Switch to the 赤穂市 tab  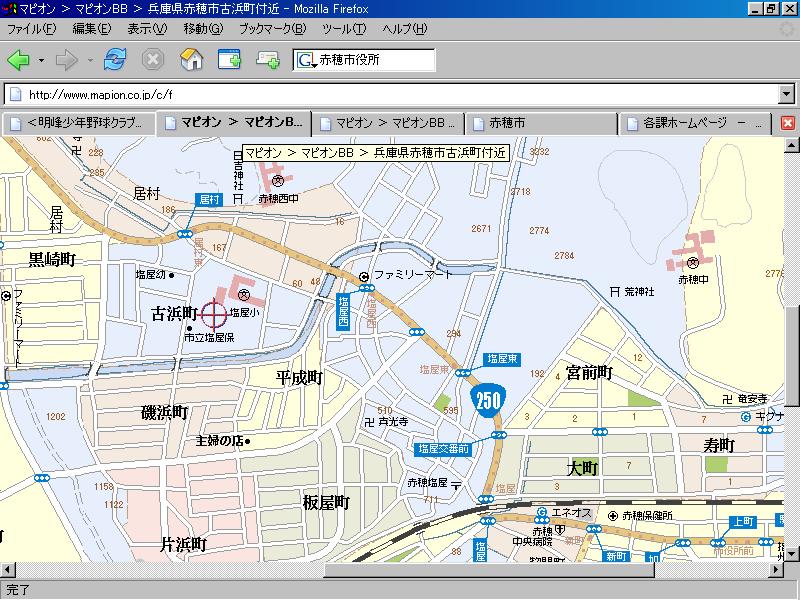coord(541,123)
